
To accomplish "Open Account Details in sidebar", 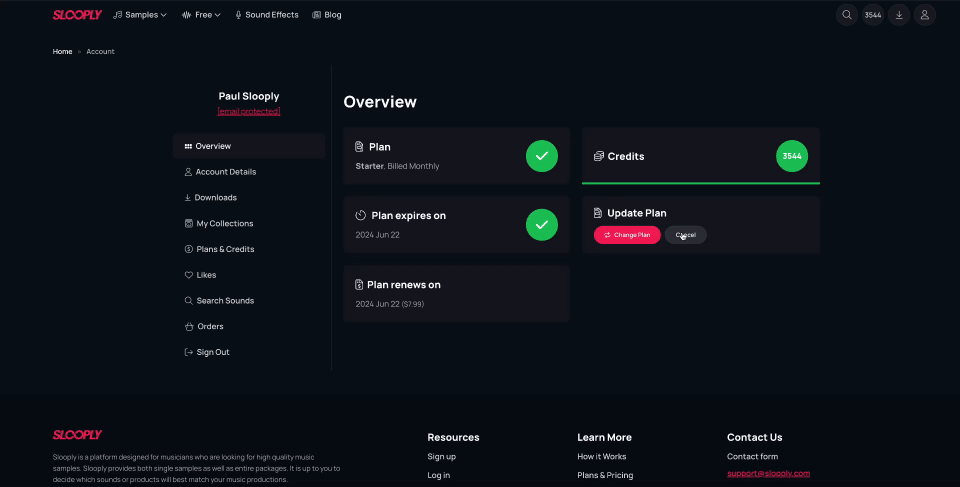I will pyautogui.click(x=225, y=172).
